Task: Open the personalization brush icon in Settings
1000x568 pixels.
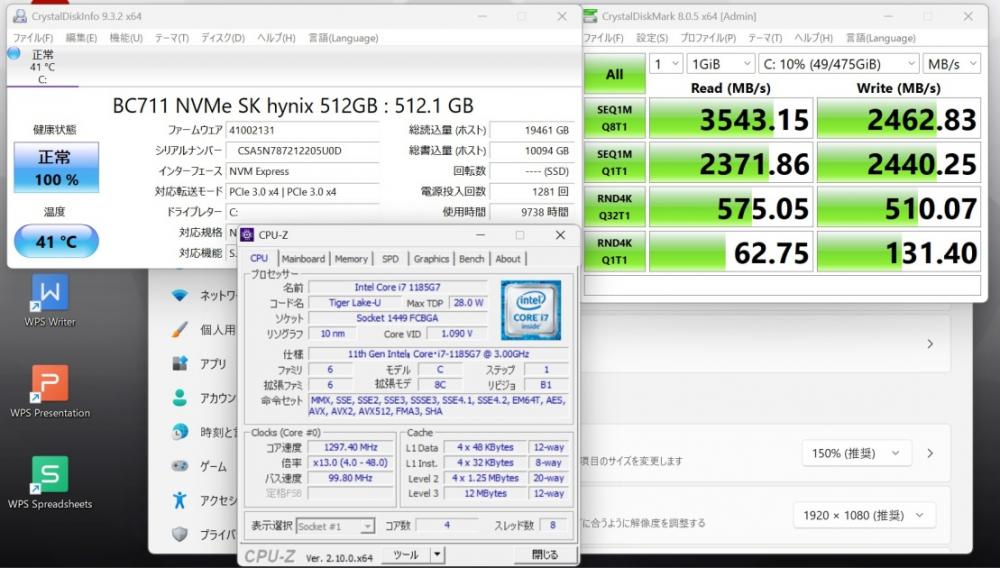Action: tap(180, 330)
